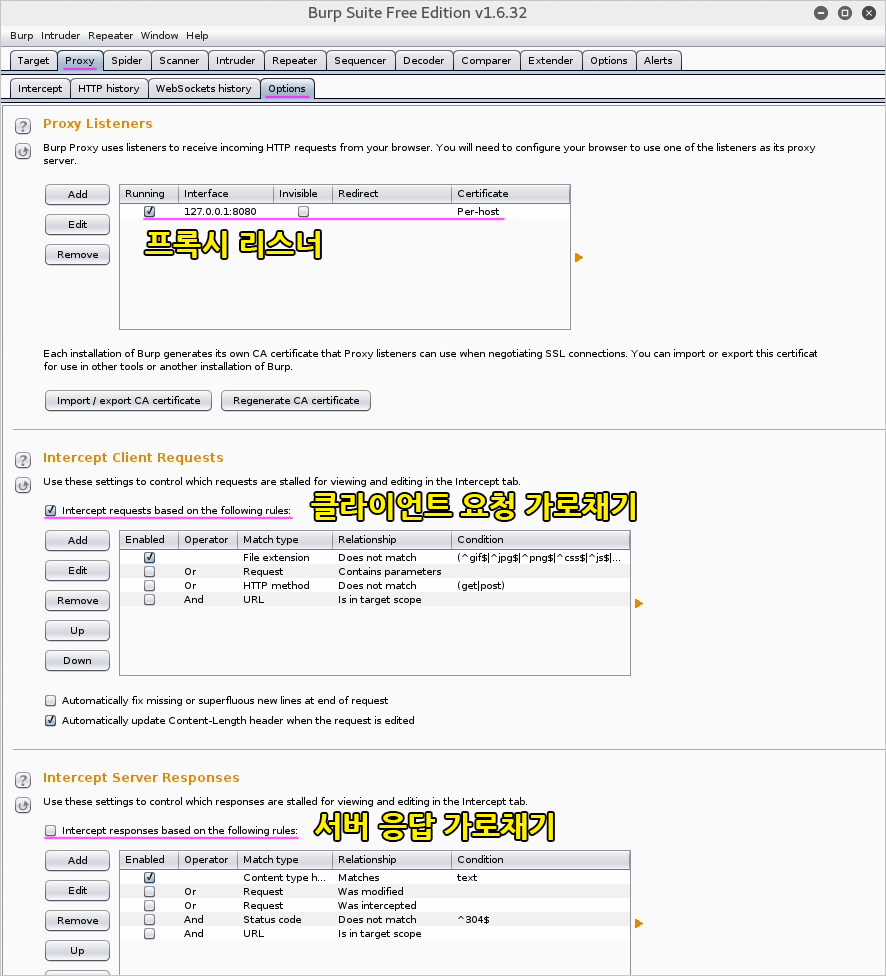
Task: Add a server response interception rule
Action: point(77,860)
